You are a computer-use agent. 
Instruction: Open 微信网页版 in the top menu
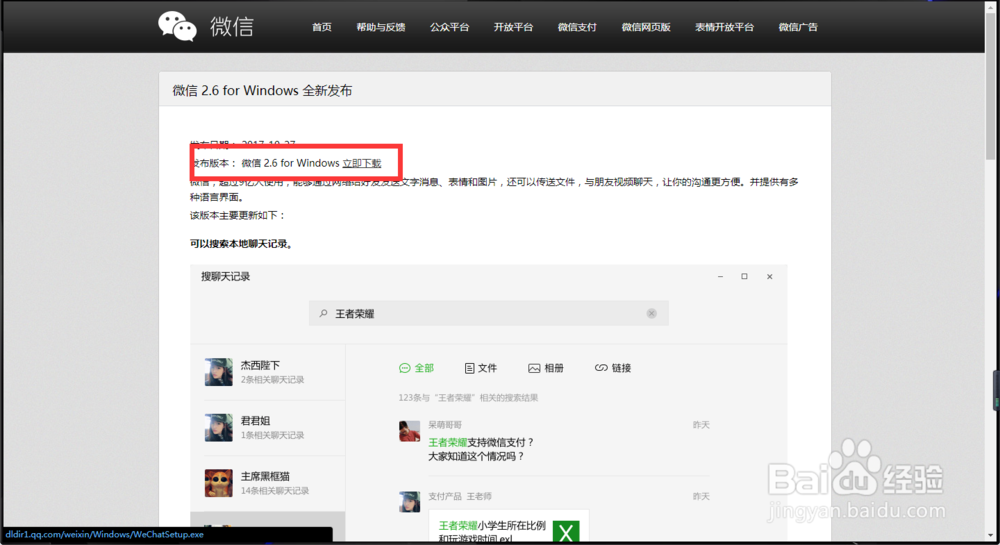point(645,27)
